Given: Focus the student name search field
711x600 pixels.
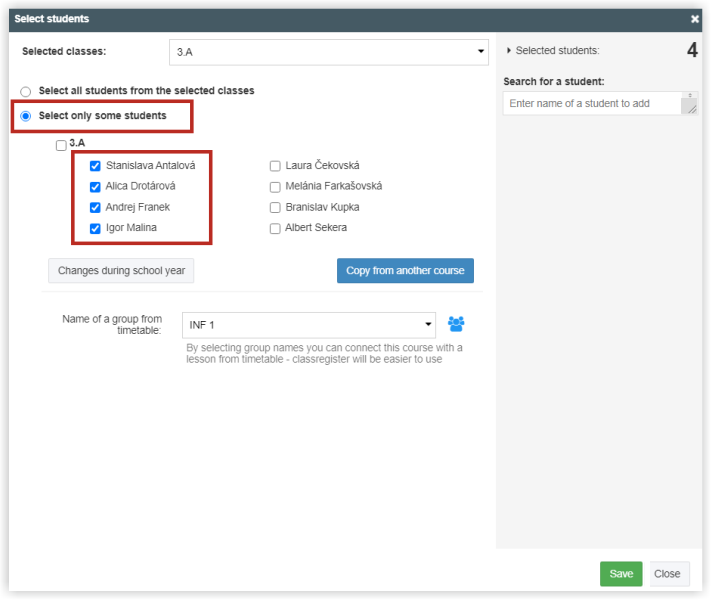Looking at the screenshot, I should 592,103.
